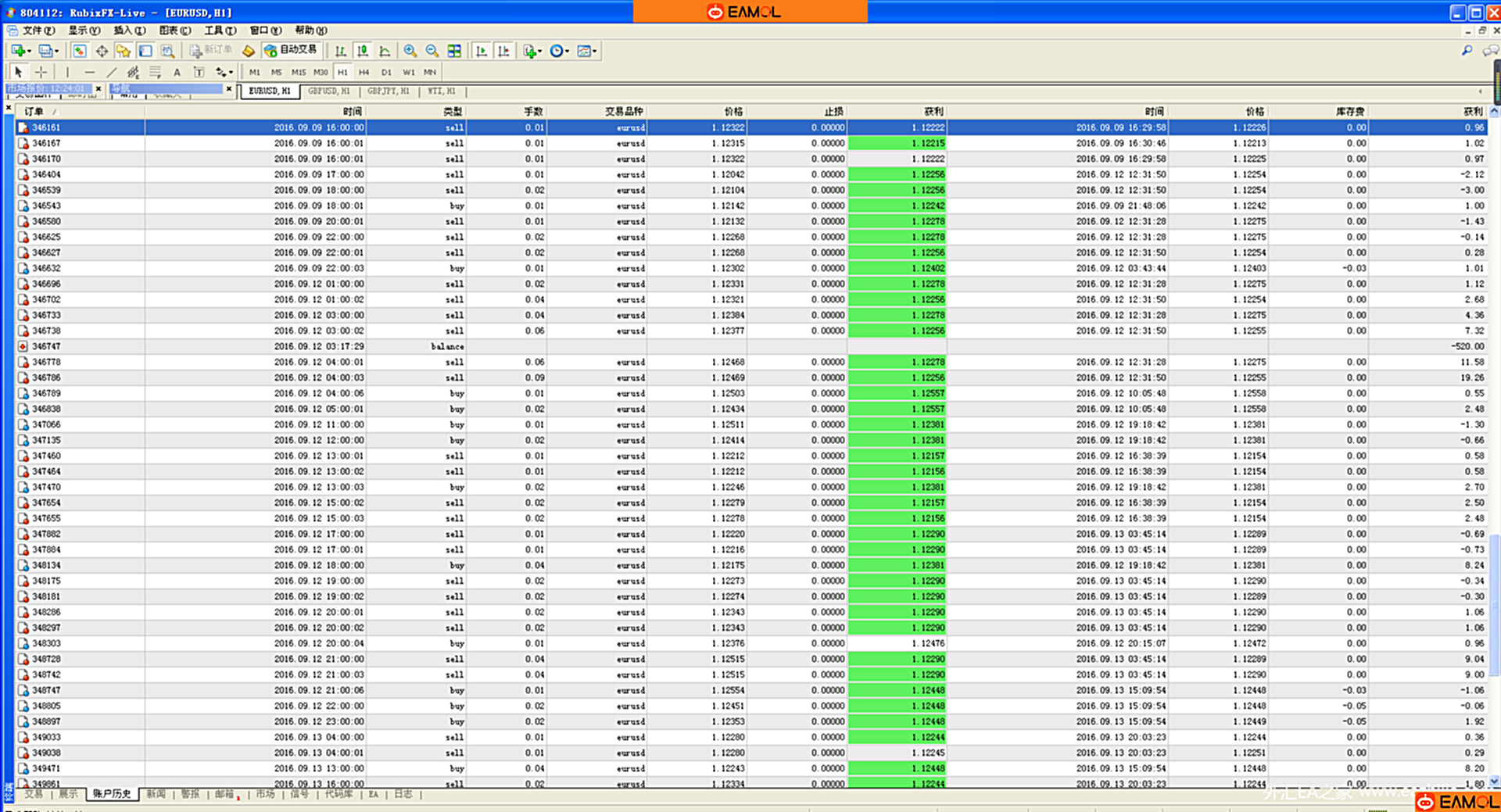Viewport: 1501px width, 812px height.
Task: Switch to the GBPUSD, H1 chart tab
Action: 328,91
